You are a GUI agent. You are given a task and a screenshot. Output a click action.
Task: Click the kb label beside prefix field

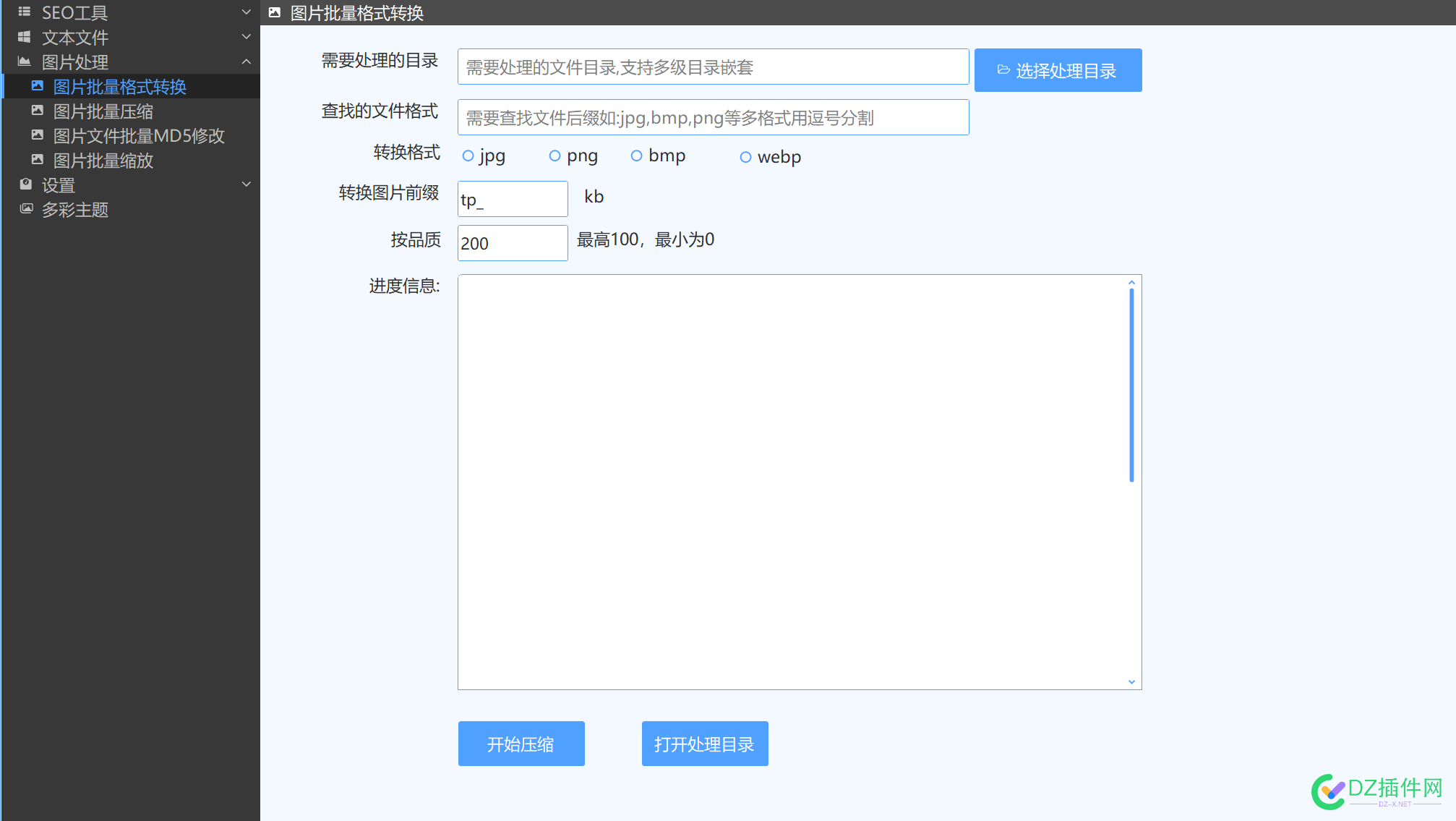point(594,197)
